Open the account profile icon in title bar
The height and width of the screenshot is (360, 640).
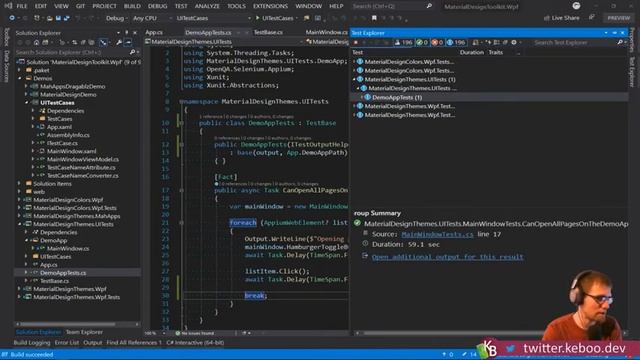[x=576, y=6]
